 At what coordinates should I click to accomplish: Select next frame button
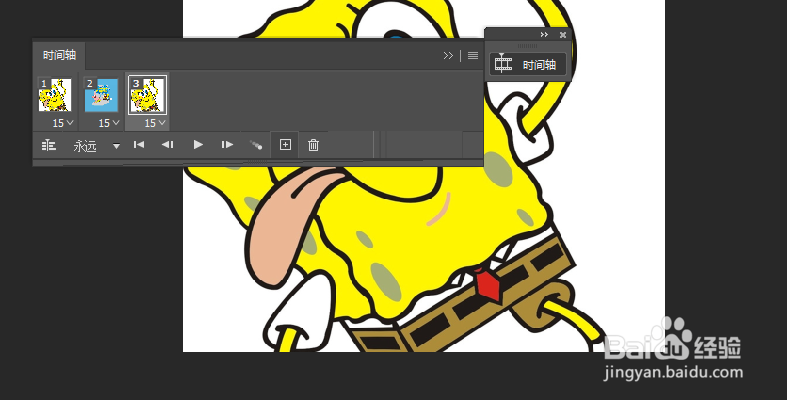click(x=227, y=145)
